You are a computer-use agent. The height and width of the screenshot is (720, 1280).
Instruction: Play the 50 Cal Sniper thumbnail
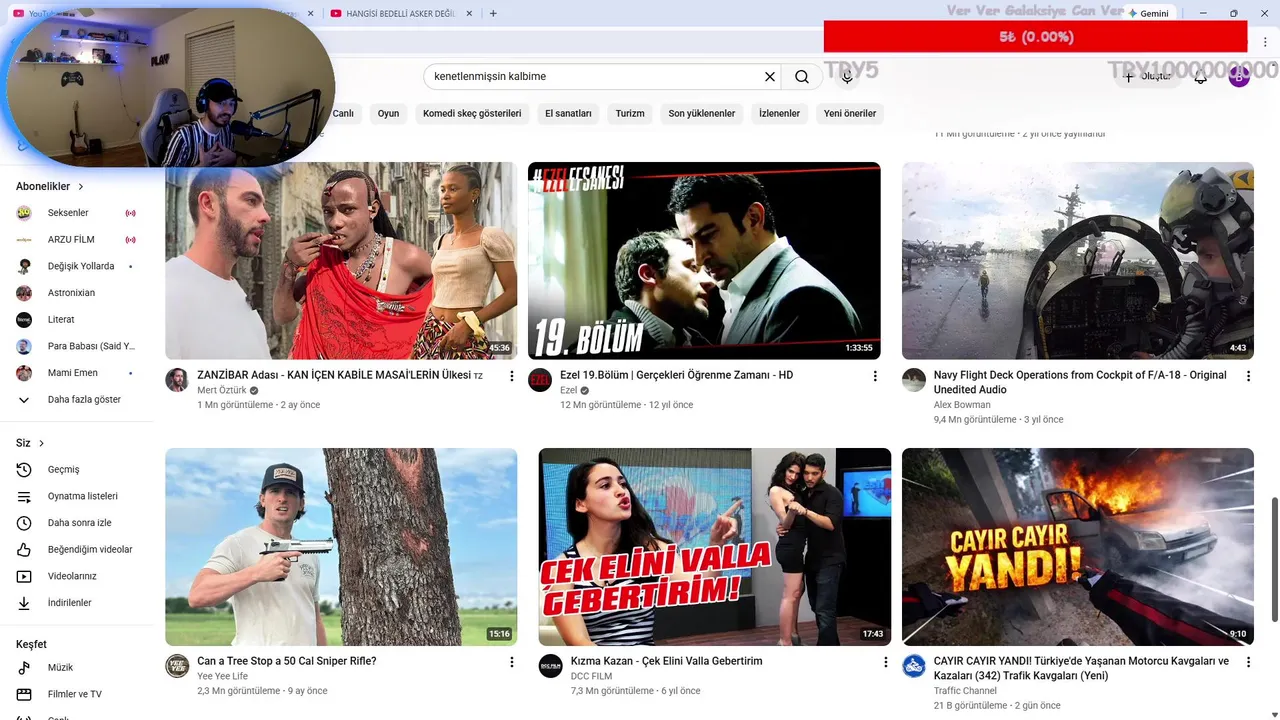click(x=341, y=547)
